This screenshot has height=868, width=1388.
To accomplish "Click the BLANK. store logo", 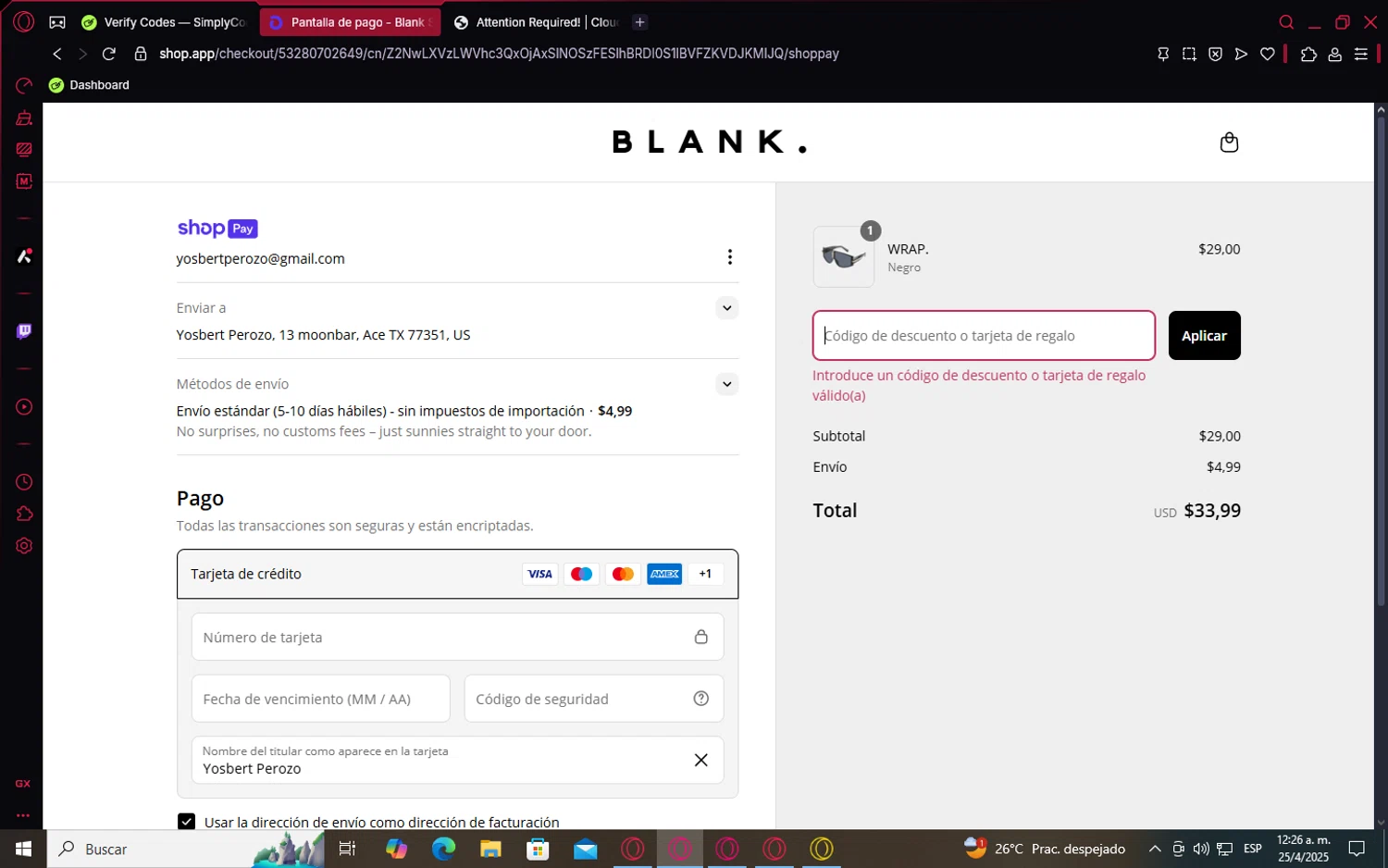I will click(710, 142).
